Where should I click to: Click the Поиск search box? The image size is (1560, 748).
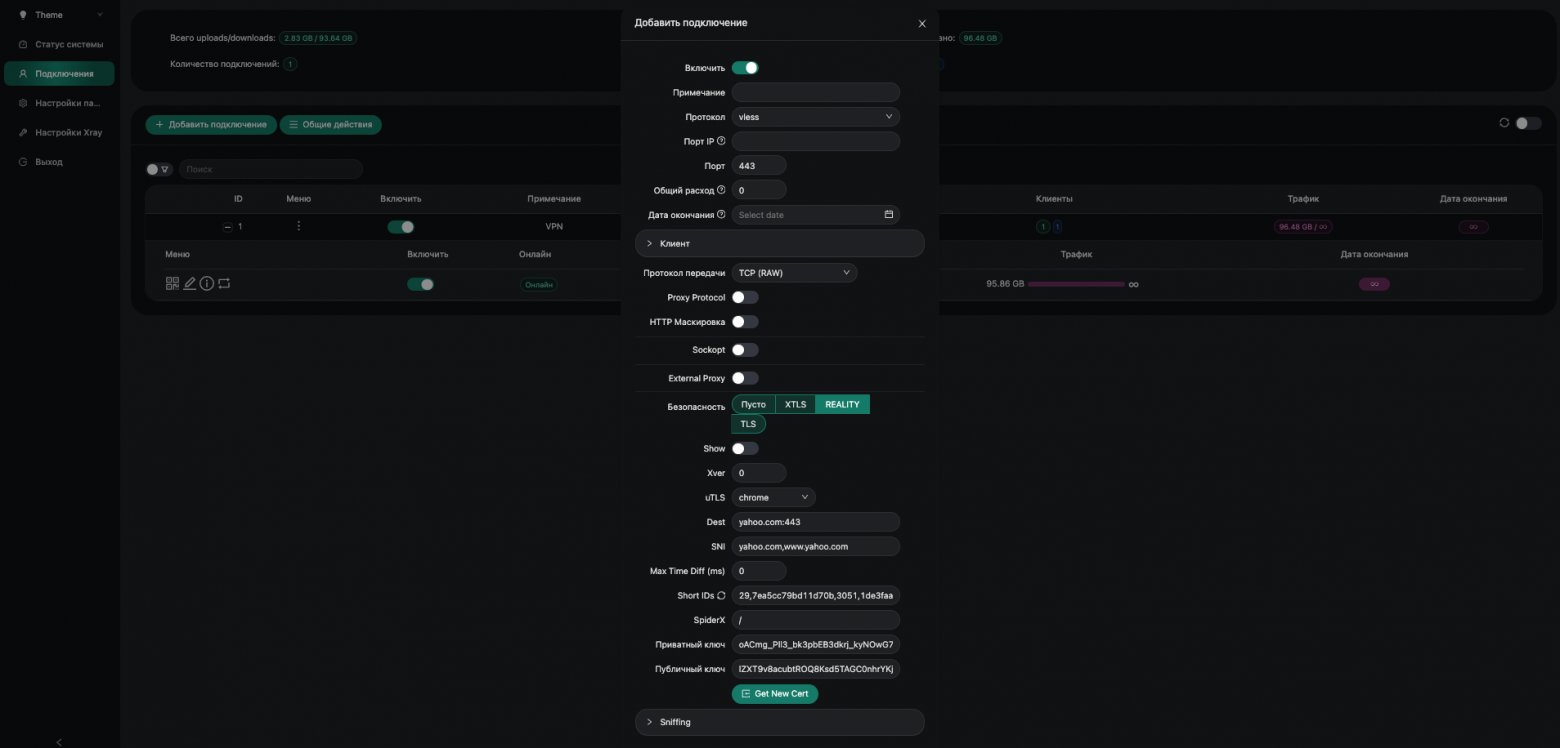270,169
